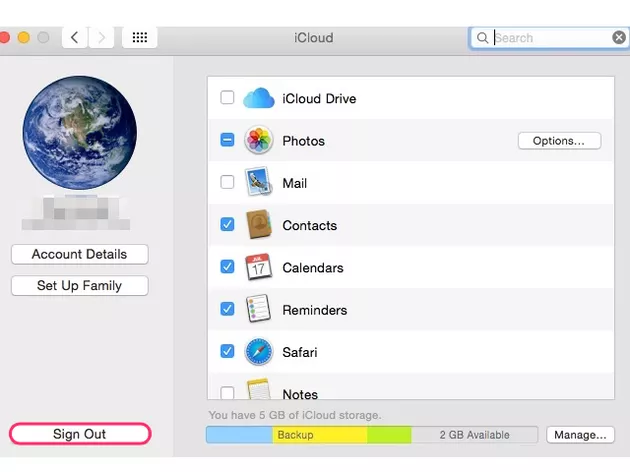Click the Reminders list icon

pyautogui.click(x=258, y=309)
